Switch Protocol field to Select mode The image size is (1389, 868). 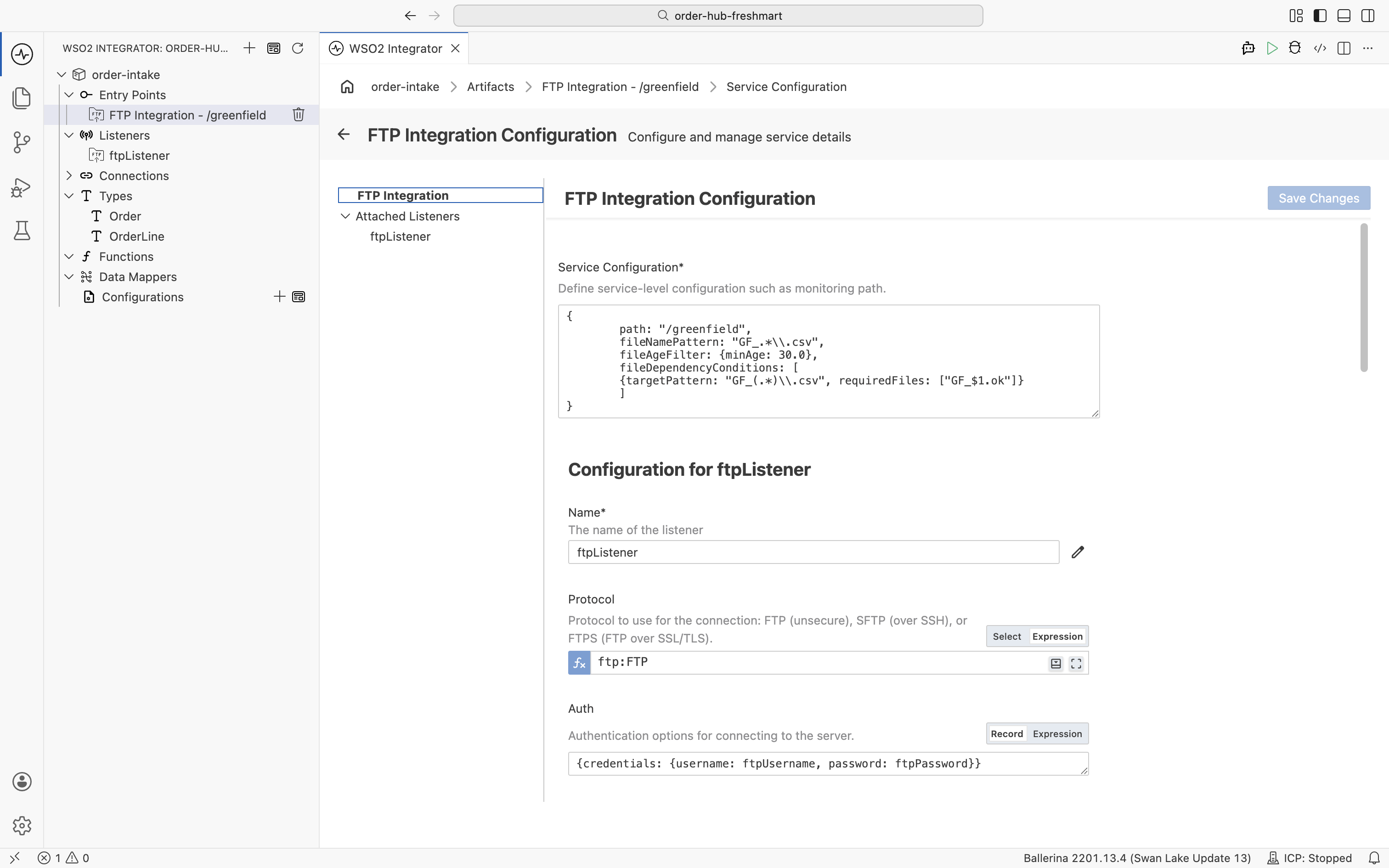1007,636
